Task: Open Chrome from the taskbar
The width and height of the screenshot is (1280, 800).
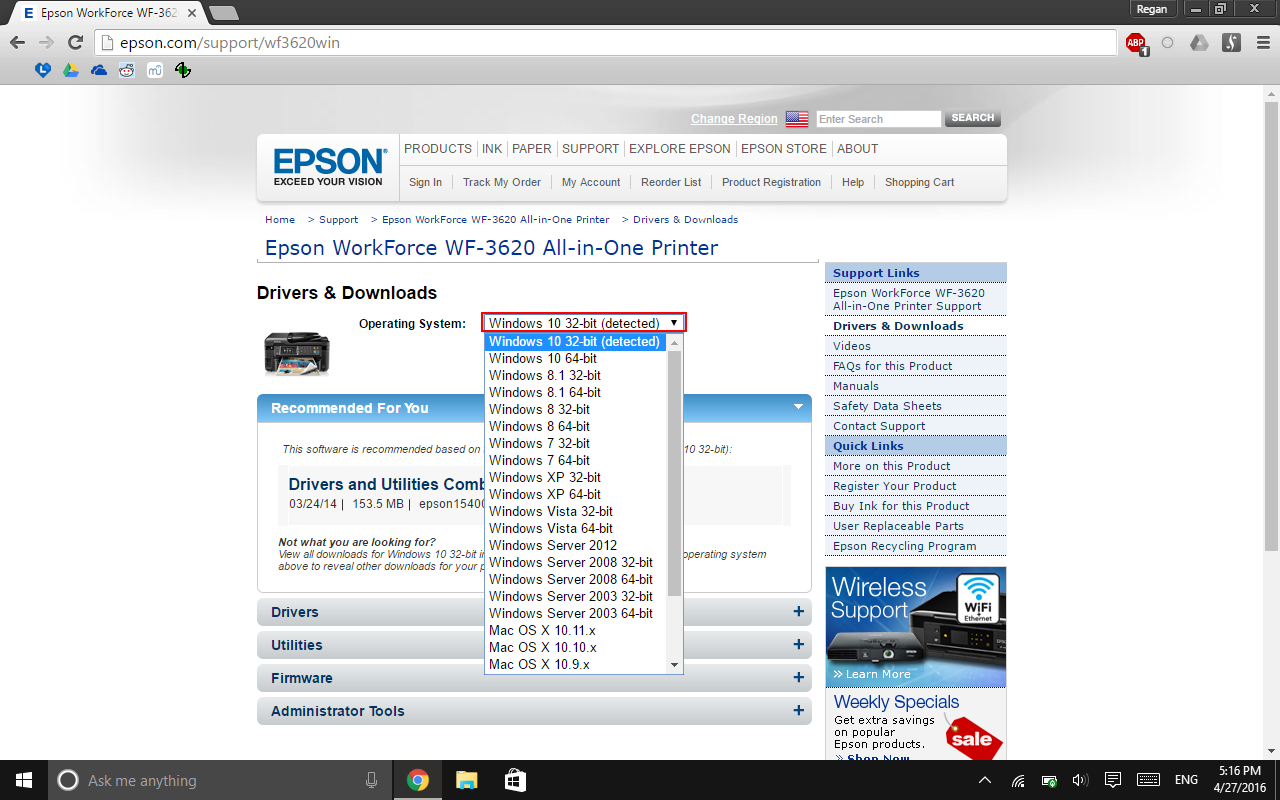Action: pyautogui.click(x=418, y=780)
